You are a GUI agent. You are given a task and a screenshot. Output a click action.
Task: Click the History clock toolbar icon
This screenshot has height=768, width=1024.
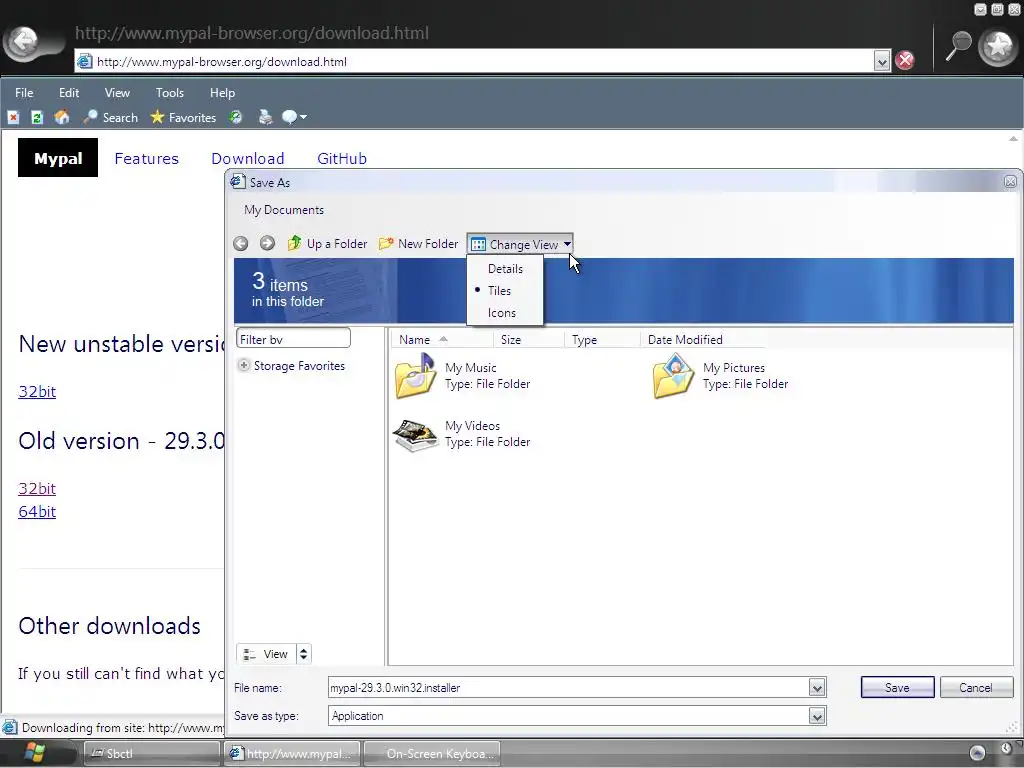coord(236,118)
